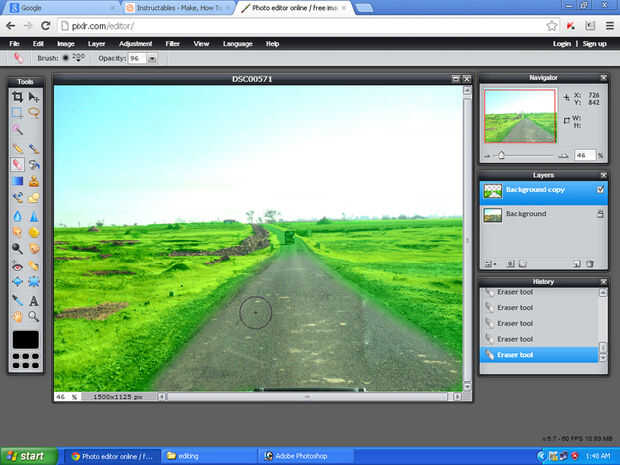This screenshot has width=620, height=465.
Task: Delete the selected layer via trash icon
Action: [x=590, y=264]
